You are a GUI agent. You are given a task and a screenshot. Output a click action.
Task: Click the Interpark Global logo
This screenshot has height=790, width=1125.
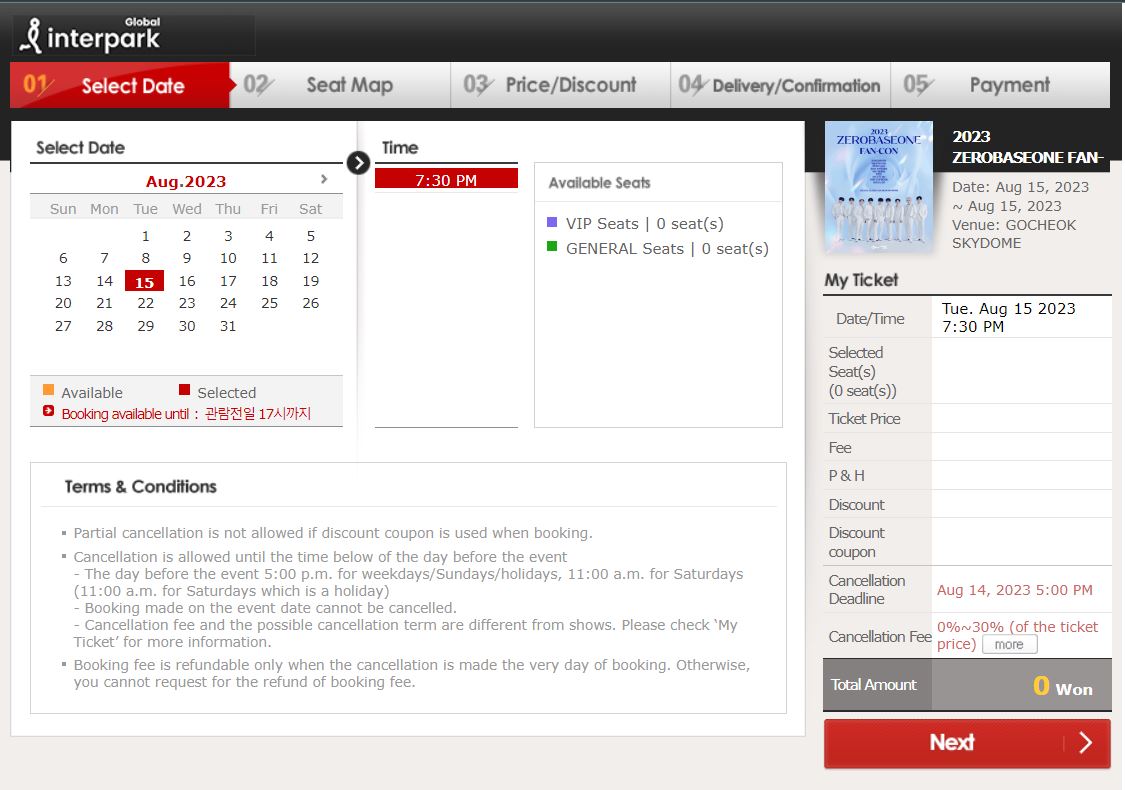tap(90, 35)
